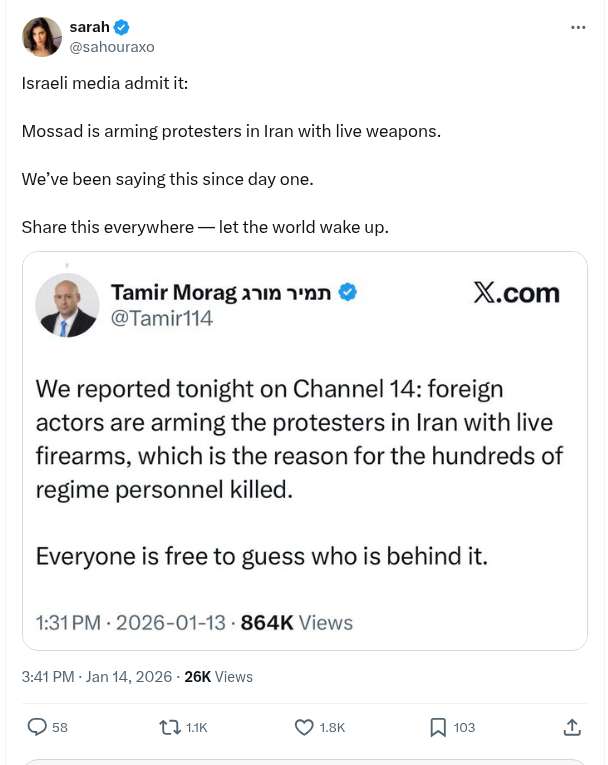Click the 864K Views count in image
Screen dimensions: 608x765
297,622
